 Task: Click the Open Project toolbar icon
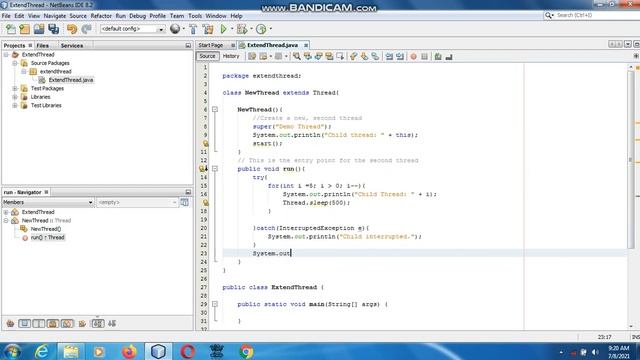click(39, 29)
